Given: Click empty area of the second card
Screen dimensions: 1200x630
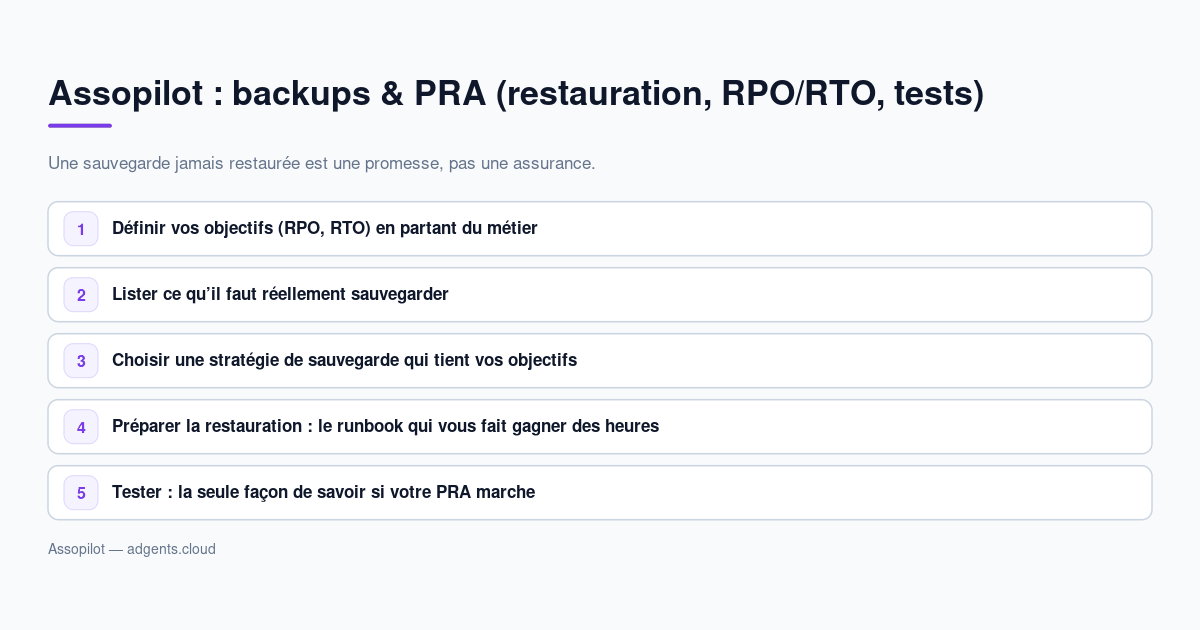Looking at the screenshot, I should point(800,295).
